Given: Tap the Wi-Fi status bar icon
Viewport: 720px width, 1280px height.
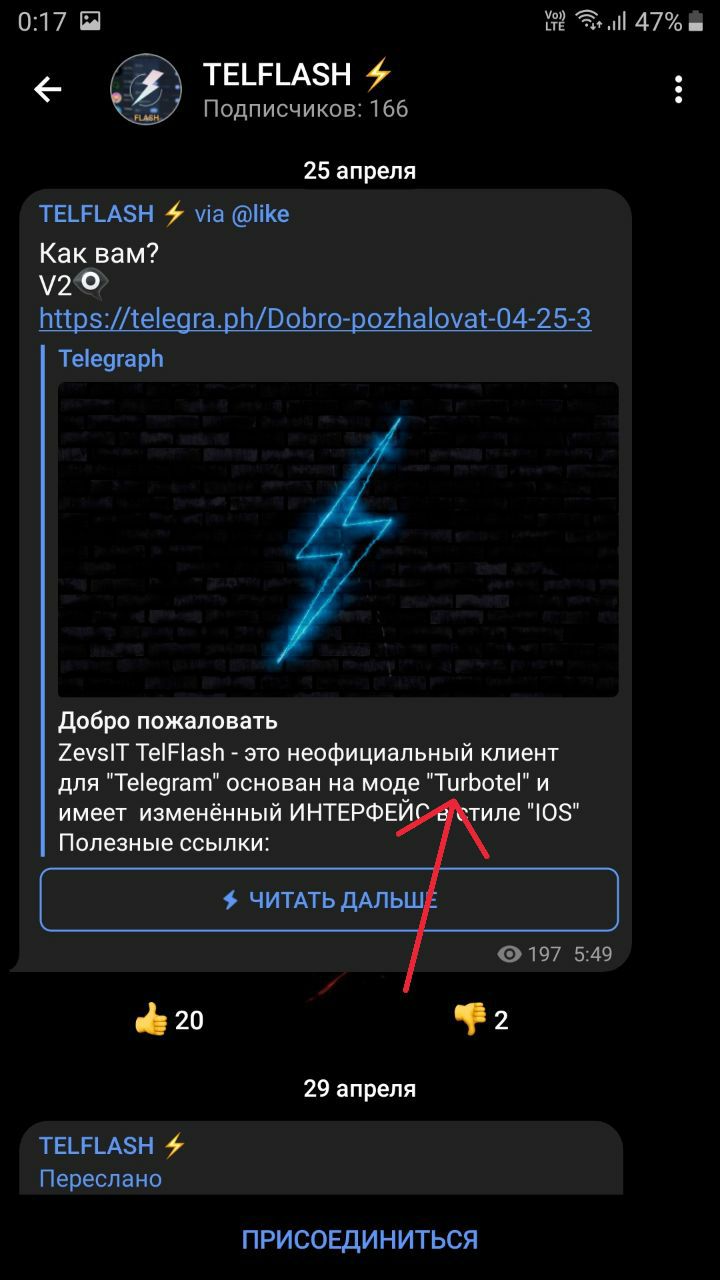Looking at the screenshot, I should point(588,21).
